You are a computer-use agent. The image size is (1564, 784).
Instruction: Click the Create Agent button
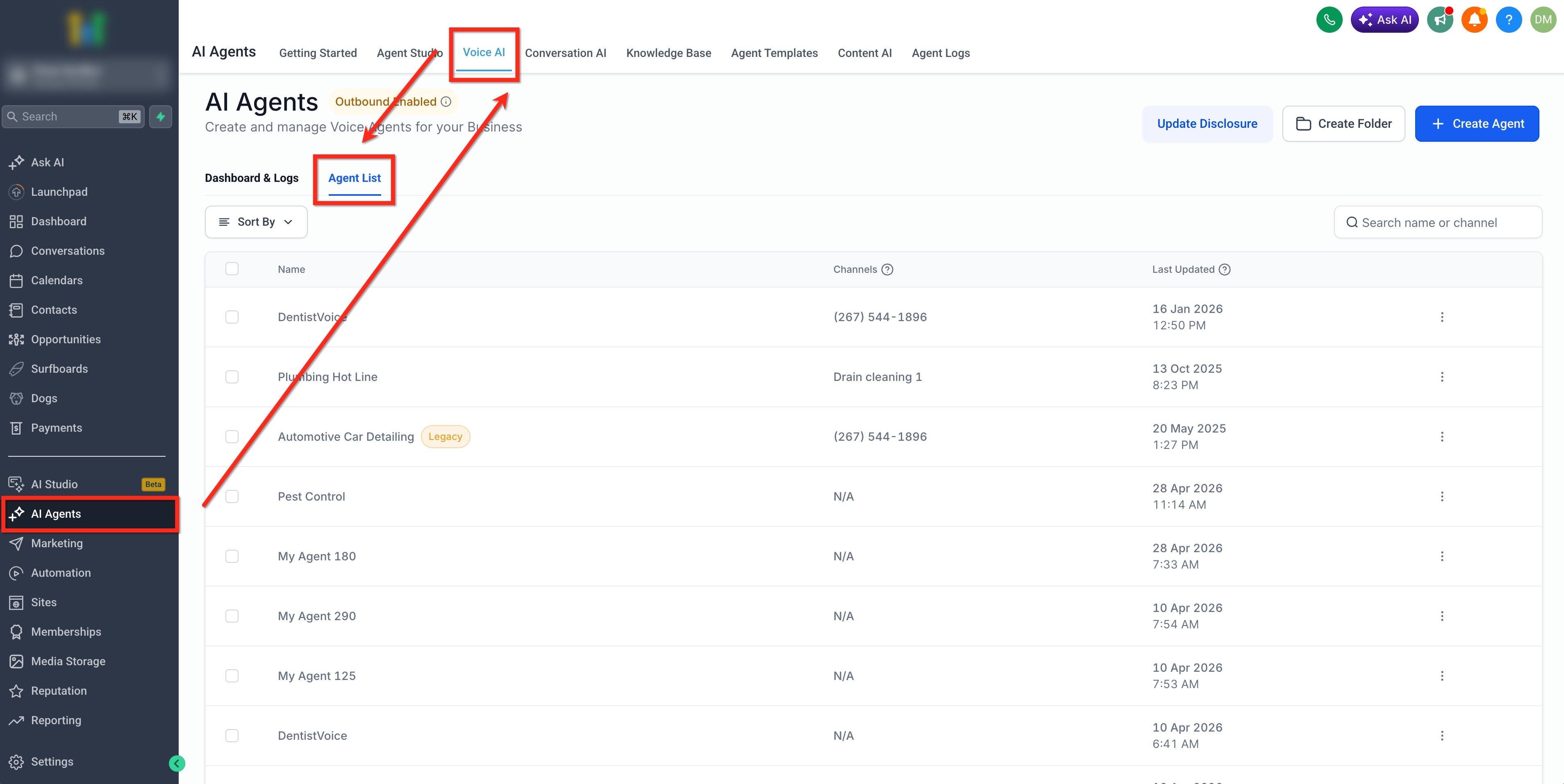(x=1477, y=124)
